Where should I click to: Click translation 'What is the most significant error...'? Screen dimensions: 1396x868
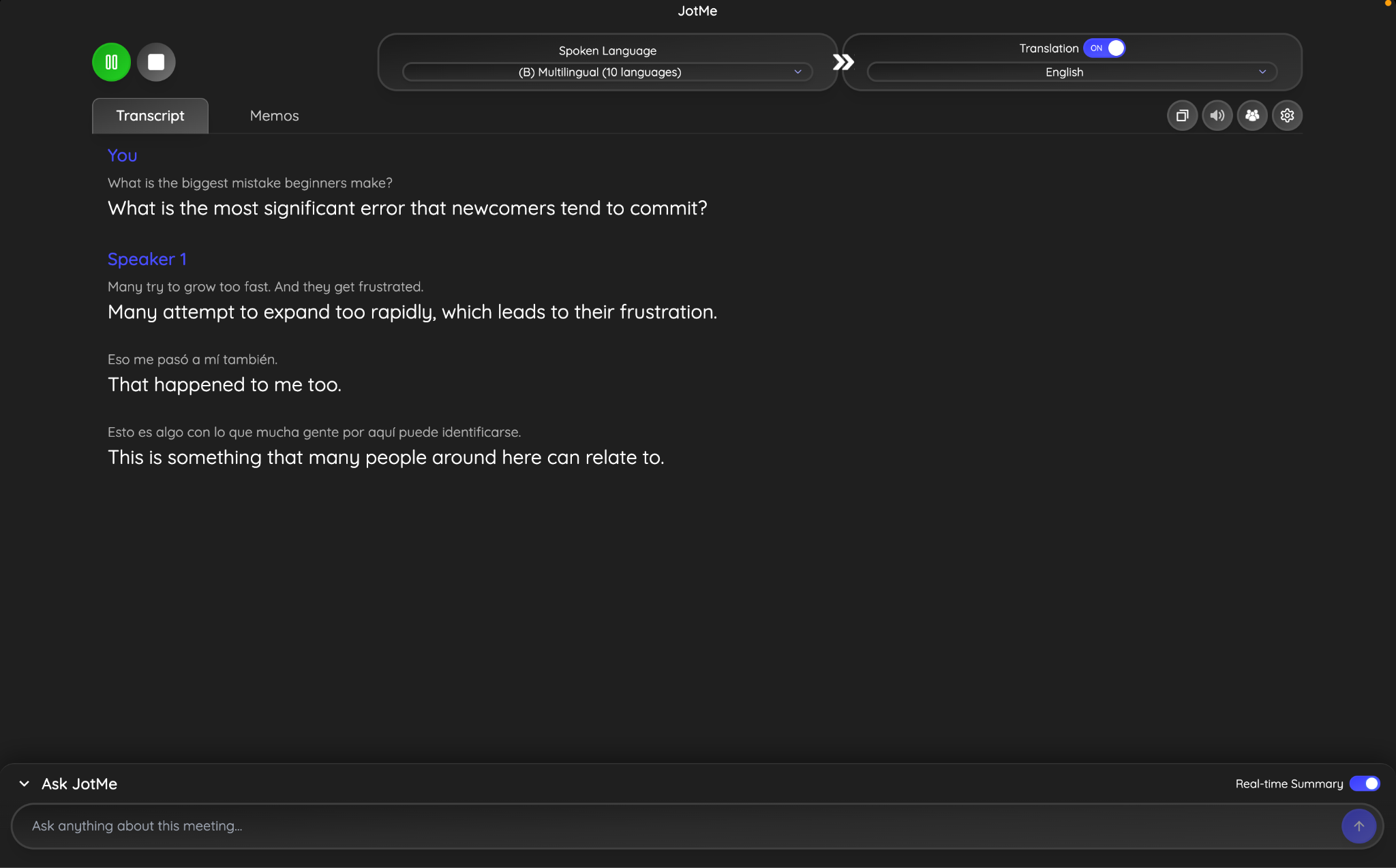coord(408,208)
